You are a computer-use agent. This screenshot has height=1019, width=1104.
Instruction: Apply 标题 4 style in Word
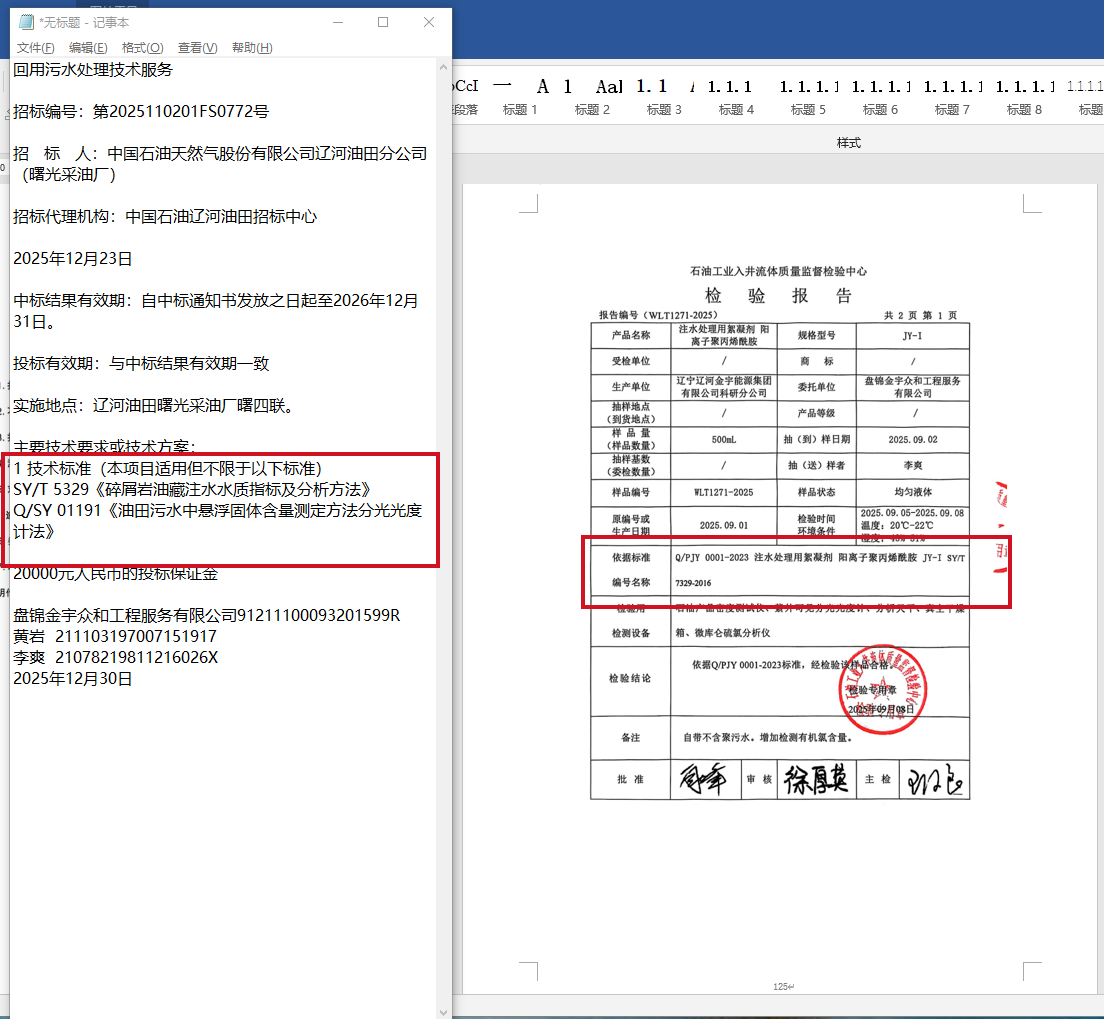click(x=736, y=97)
